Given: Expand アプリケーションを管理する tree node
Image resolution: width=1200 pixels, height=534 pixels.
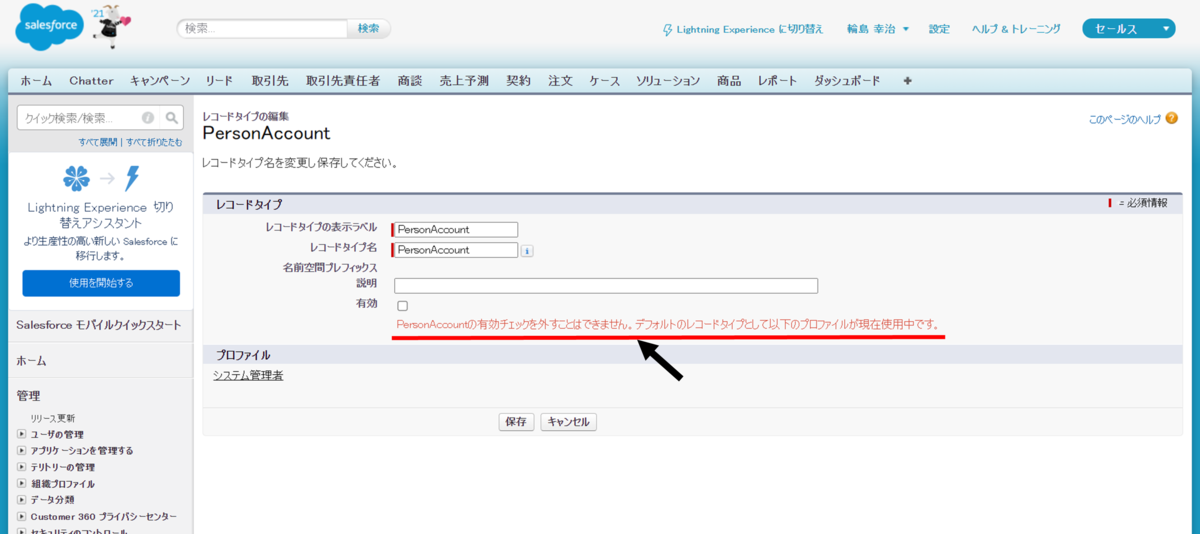Looking at the screenshot, I should 22,451.
